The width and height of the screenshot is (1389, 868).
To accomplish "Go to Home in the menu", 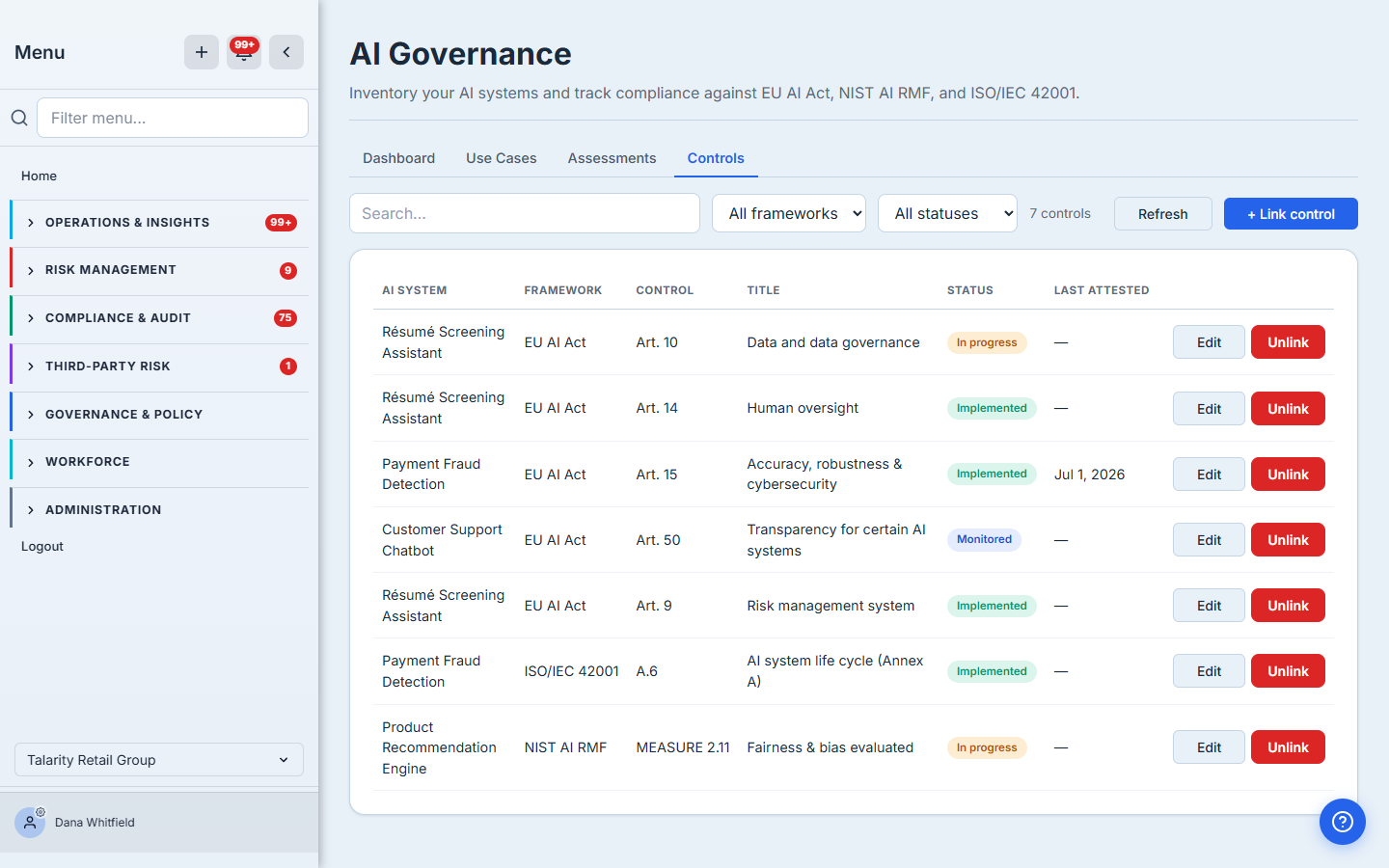I will (39, 176).
